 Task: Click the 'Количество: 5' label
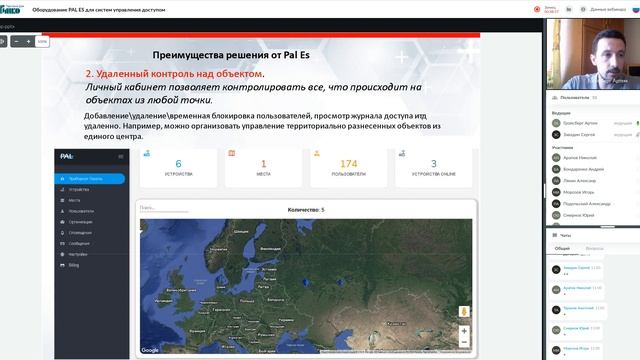point(306,210)
